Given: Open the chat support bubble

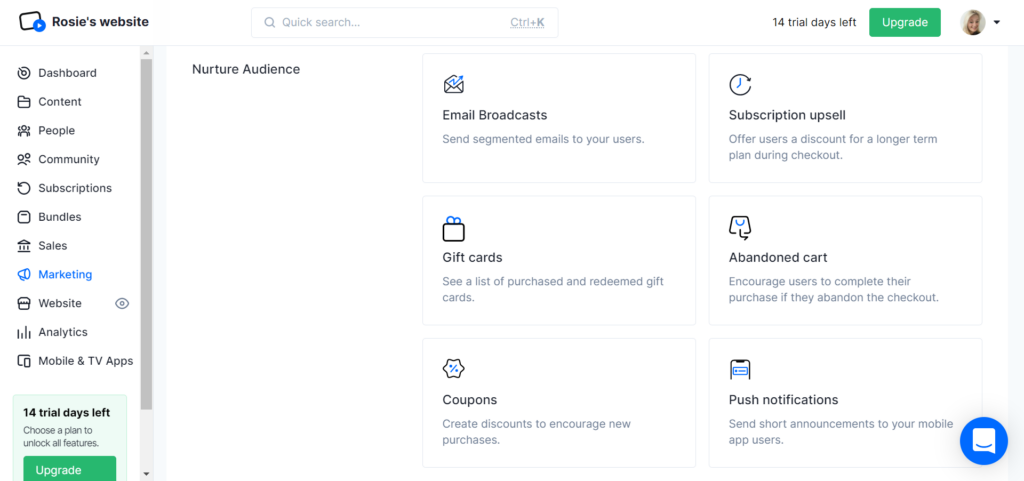Looking at the screenshot, I should point(983,440).
